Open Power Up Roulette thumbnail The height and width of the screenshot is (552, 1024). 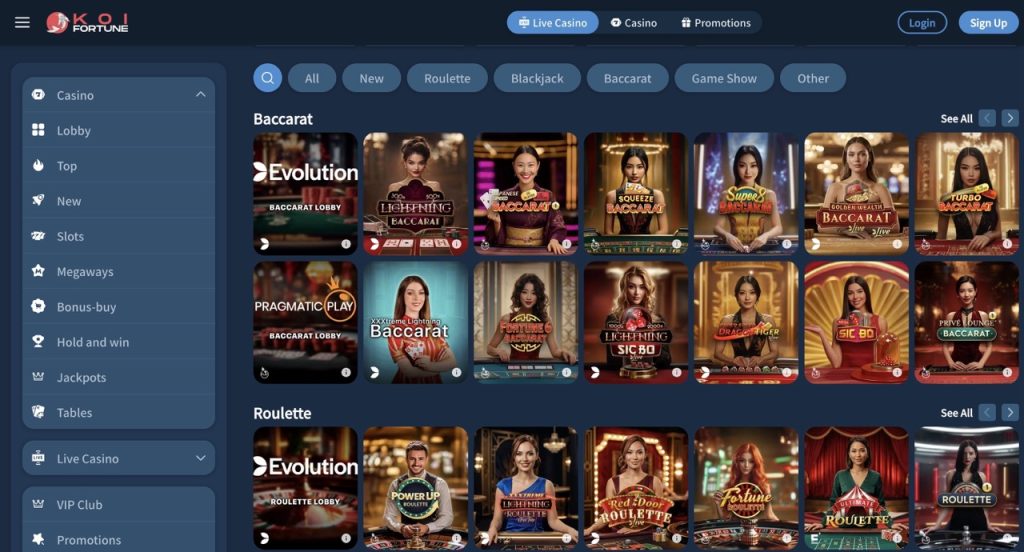[416, 488]
